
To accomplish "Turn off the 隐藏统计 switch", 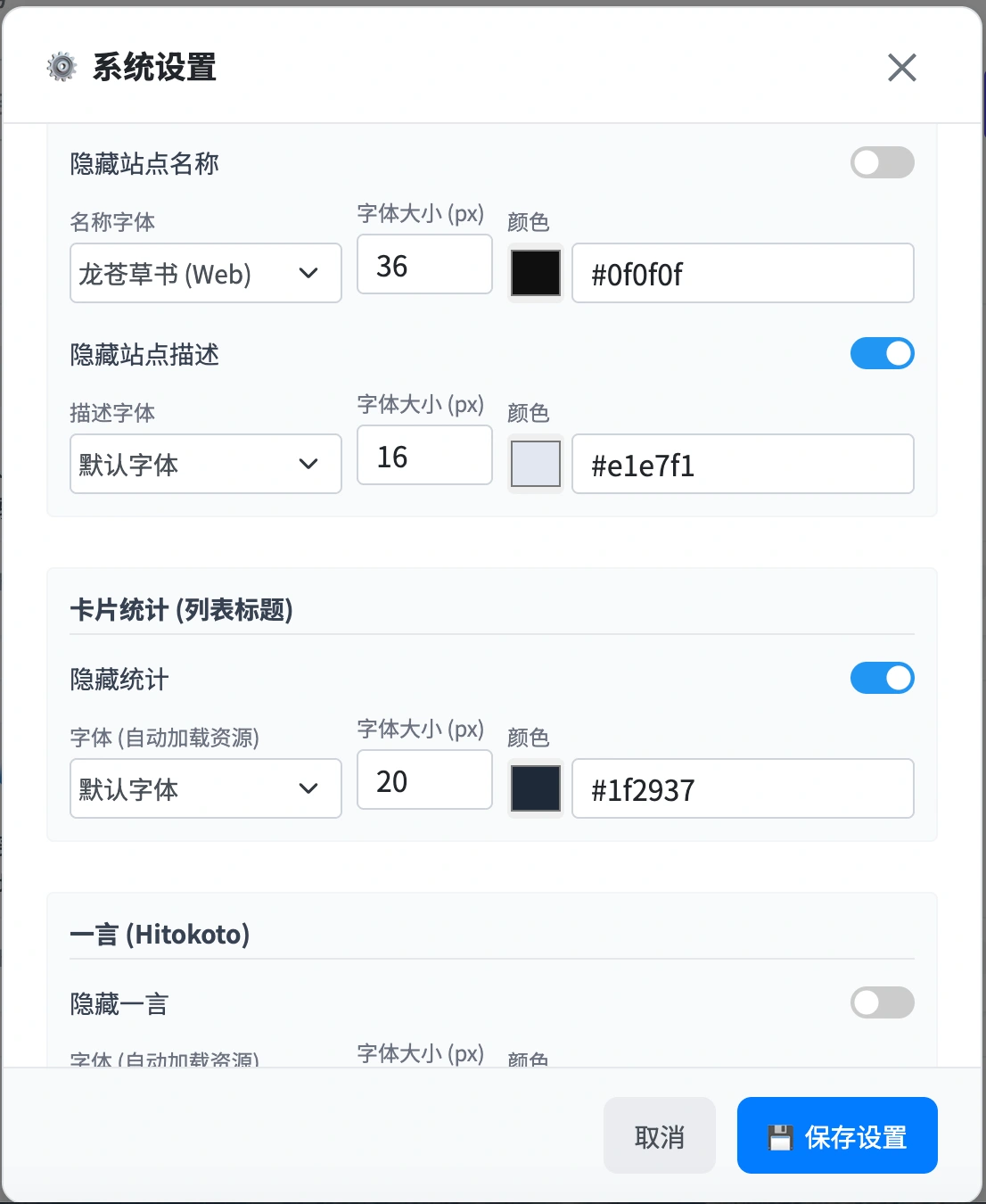I will pos(882,678).
